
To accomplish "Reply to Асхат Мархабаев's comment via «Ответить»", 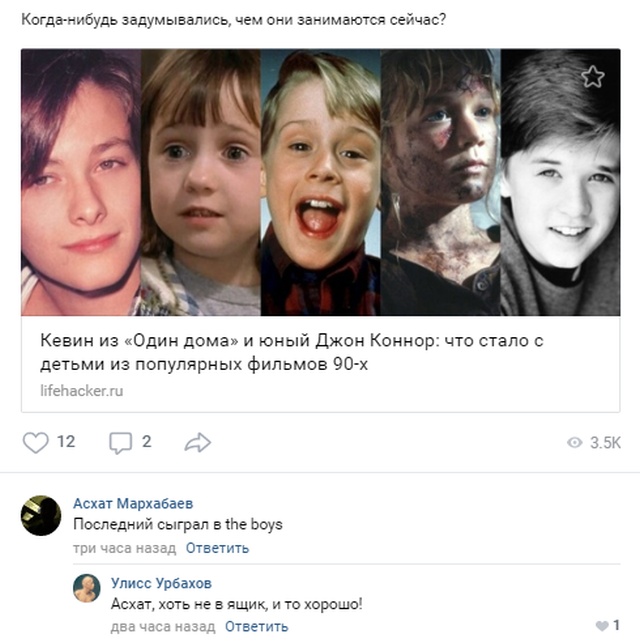I will pyautogui.click(x=217, y=548).
